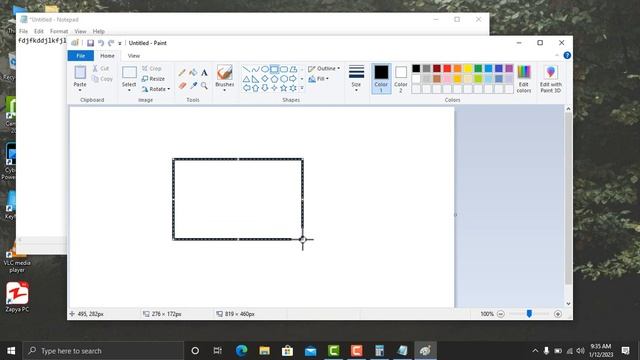The height and width of the screenshot is (360, 640).
Task: Pick the Diamond shape
Action: pyautogui.click(x=265, y=78)
